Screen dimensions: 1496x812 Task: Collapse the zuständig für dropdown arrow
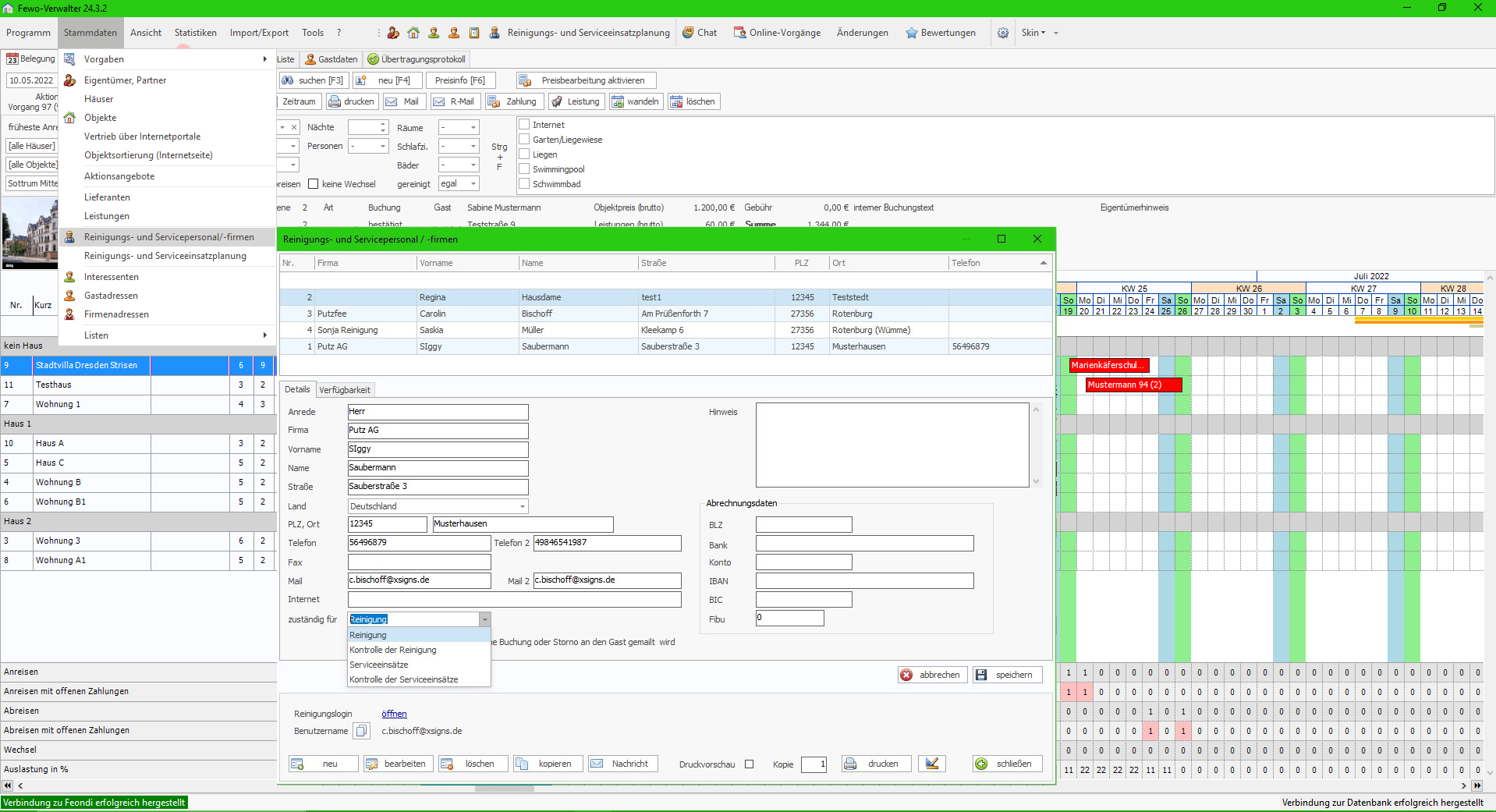pyautogui.click(x=484, y=619)
